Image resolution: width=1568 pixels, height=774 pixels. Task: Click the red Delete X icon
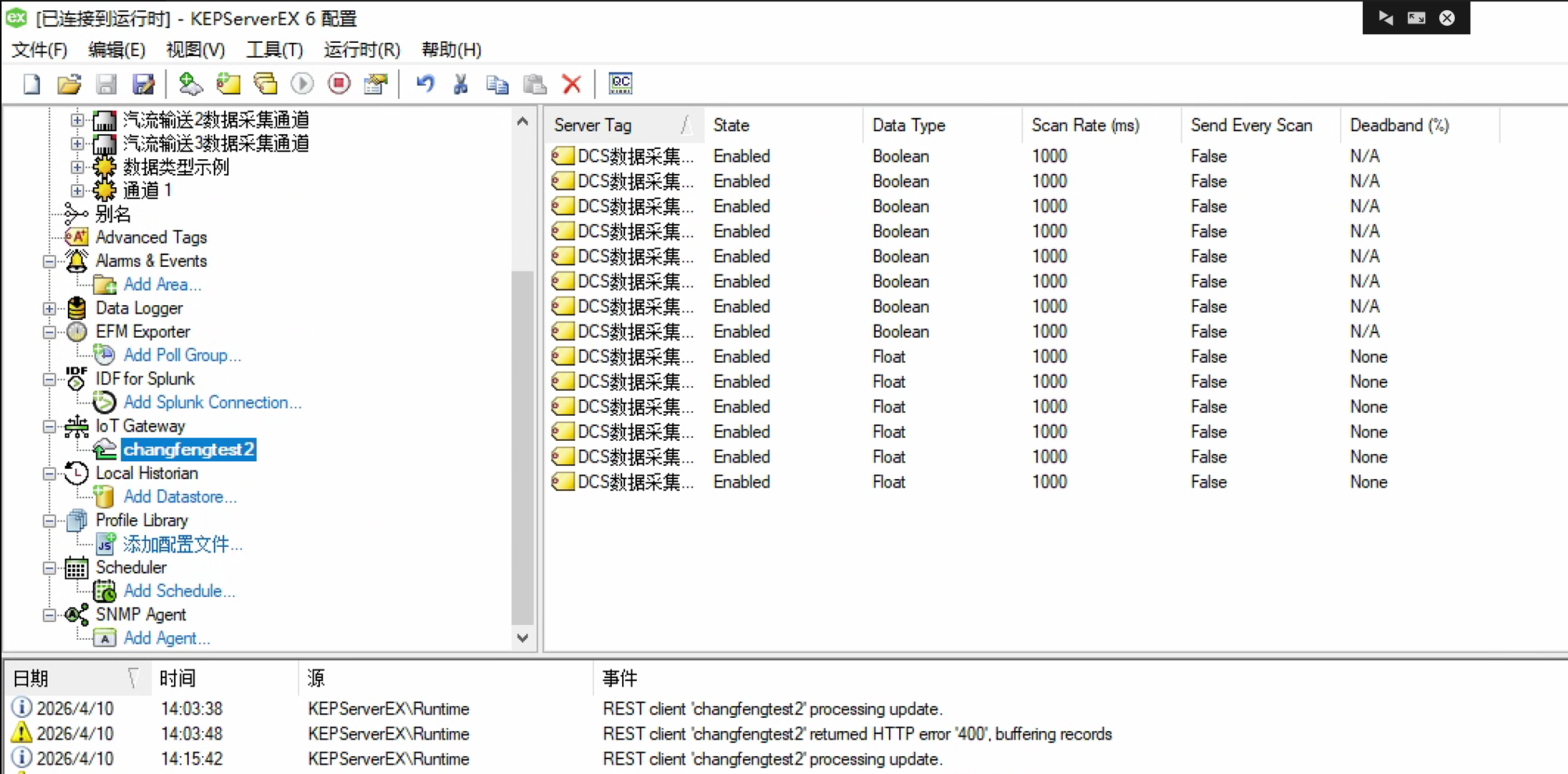[x=572, y=83]
